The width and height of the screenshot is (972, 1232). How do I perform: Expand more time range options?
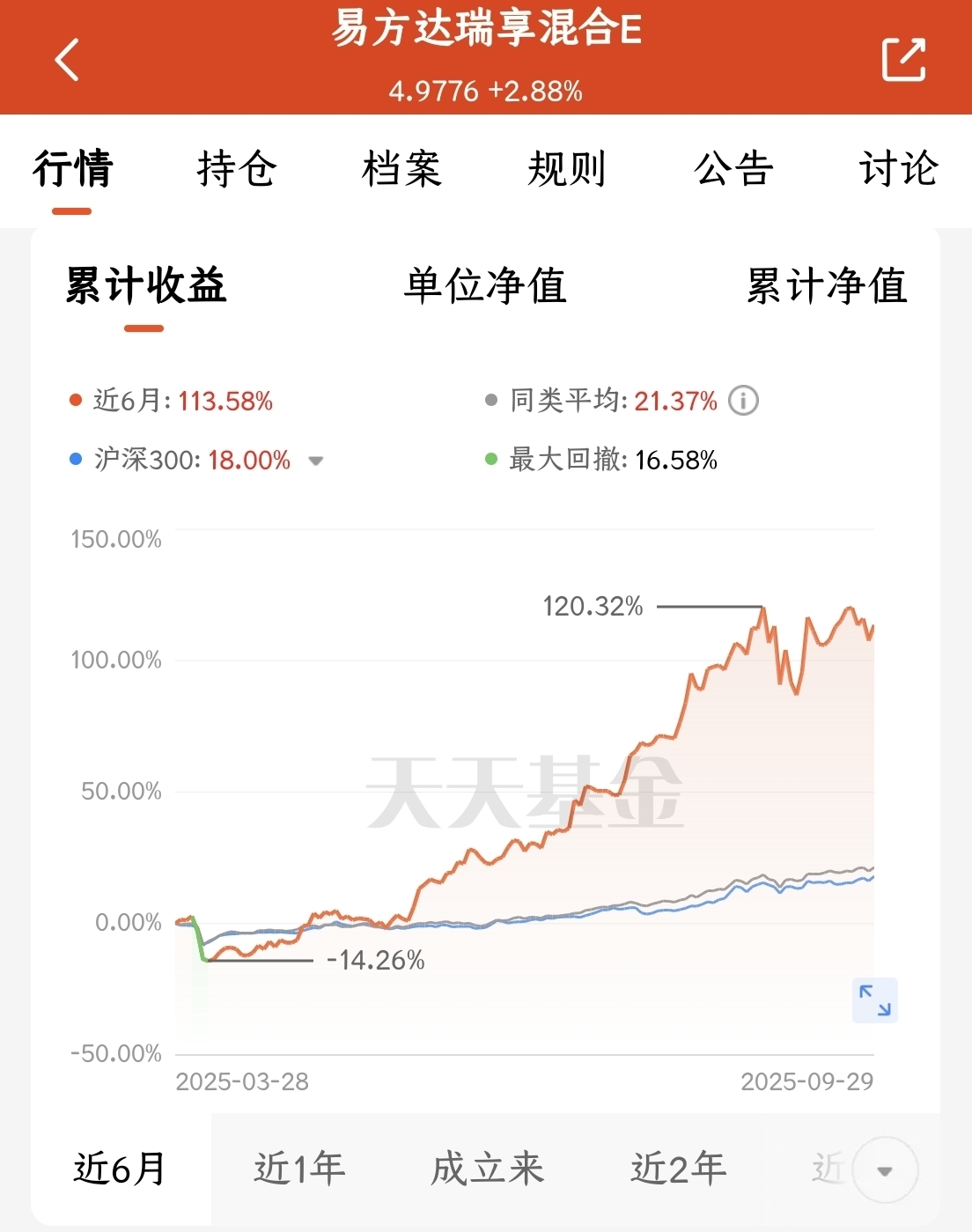click(x=885, y=1170)
